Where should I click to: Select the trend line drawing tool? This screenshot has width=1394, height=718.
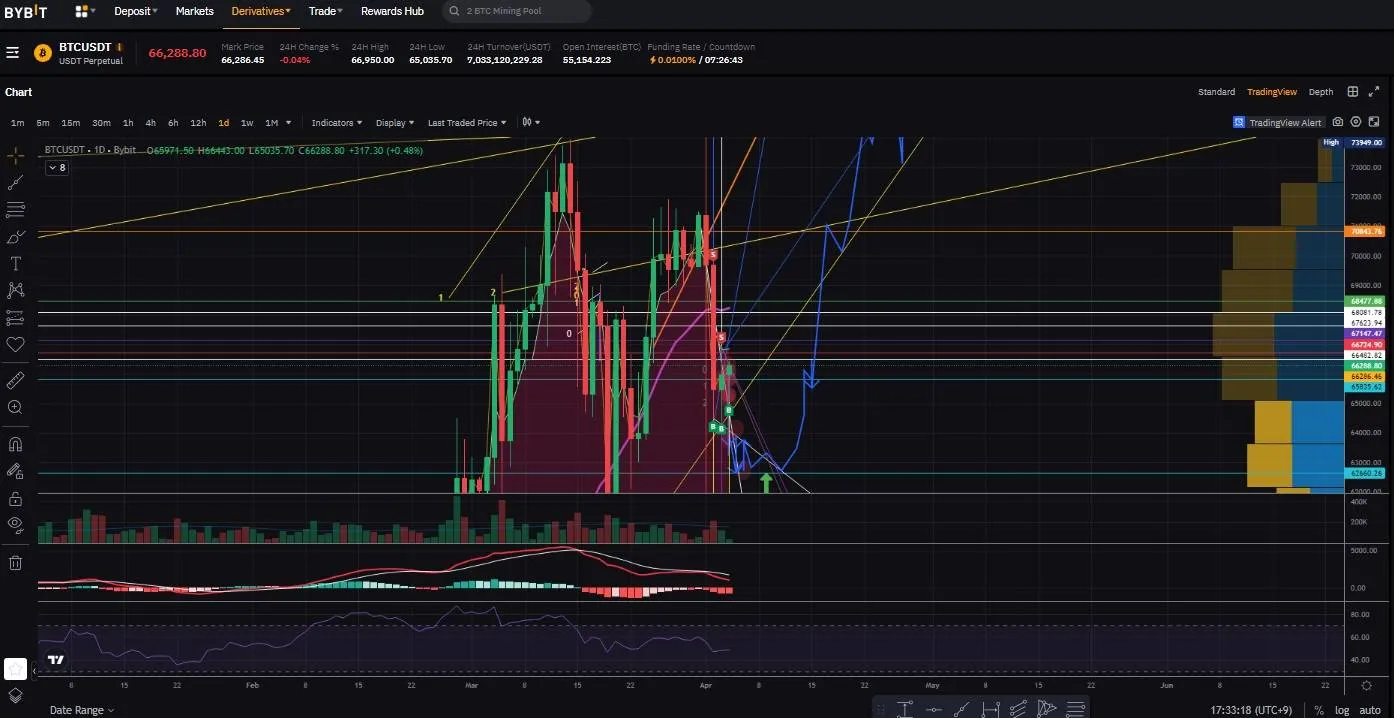coord(16,183)
